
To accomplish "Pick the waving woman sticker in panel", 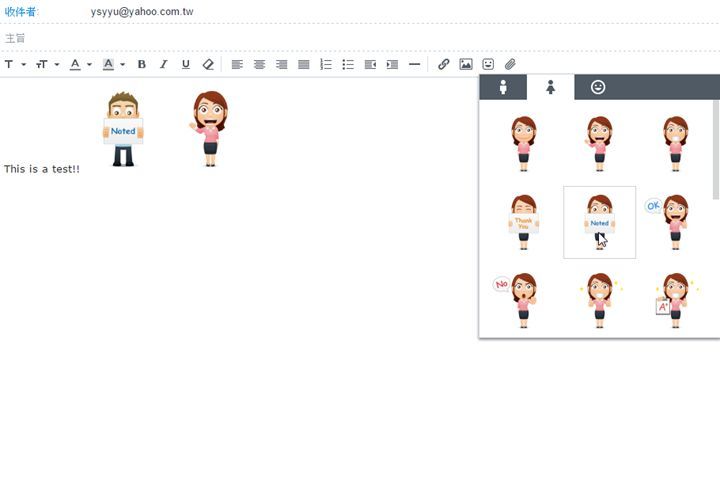I will (599, 143).
